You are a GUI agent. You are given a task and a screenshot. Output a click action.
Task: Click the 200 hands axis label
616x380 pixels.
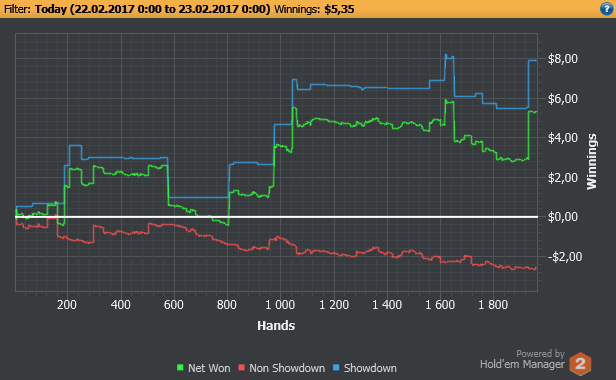67,305
